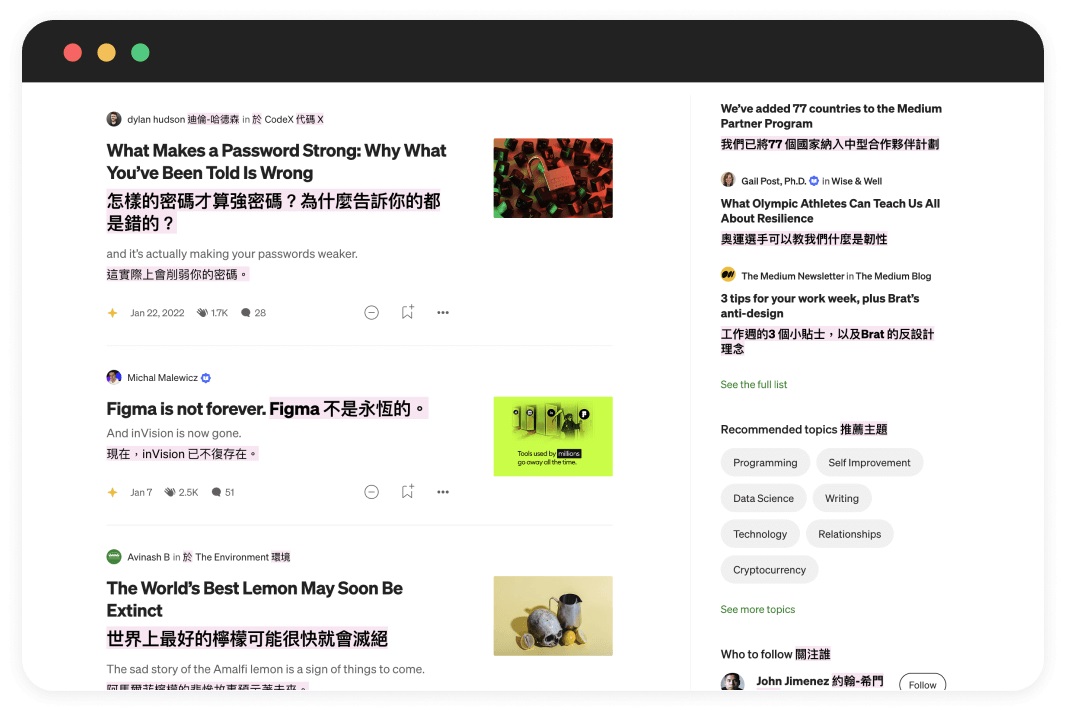Click See more topics
The image size is (1066, 715).
(757, 609)
